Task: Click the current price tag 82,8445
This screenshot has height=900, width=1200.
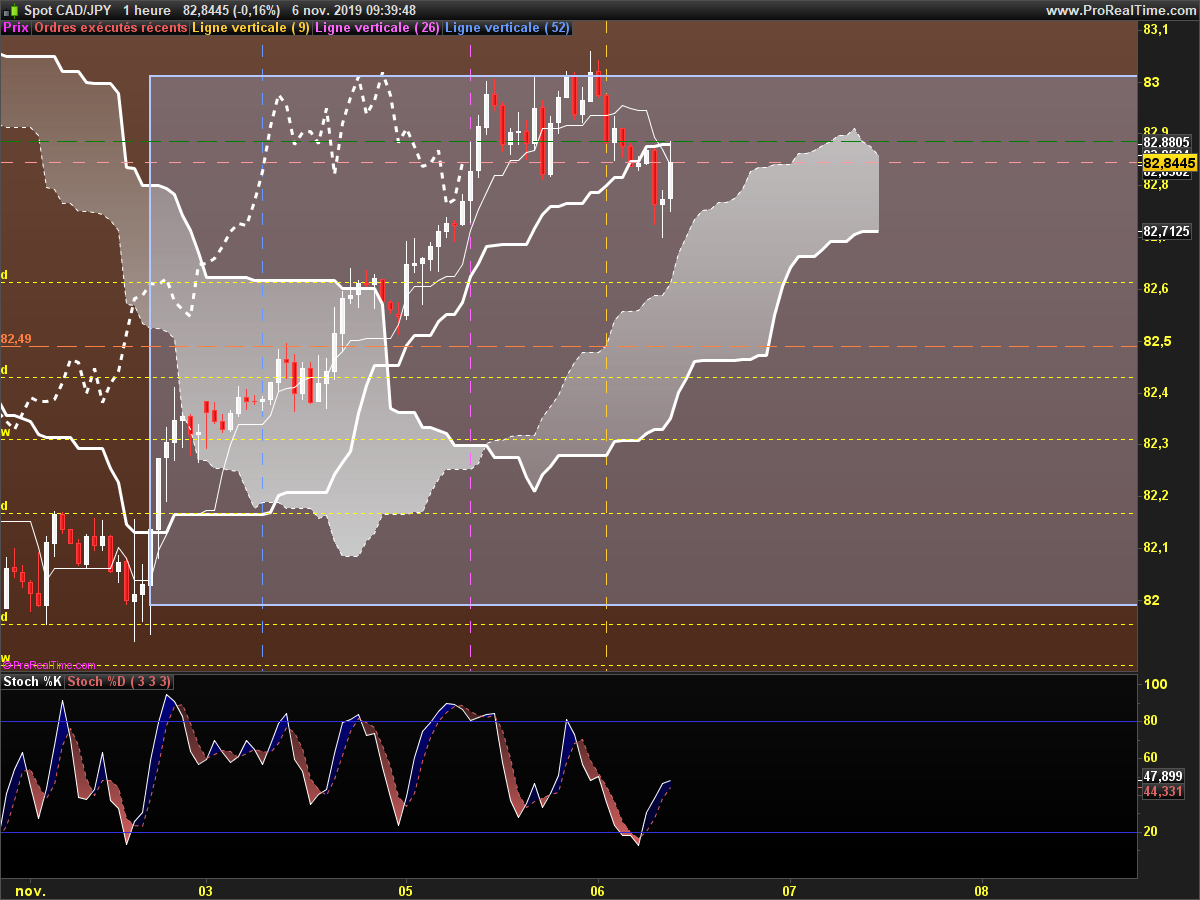Action: [1169, 162]
